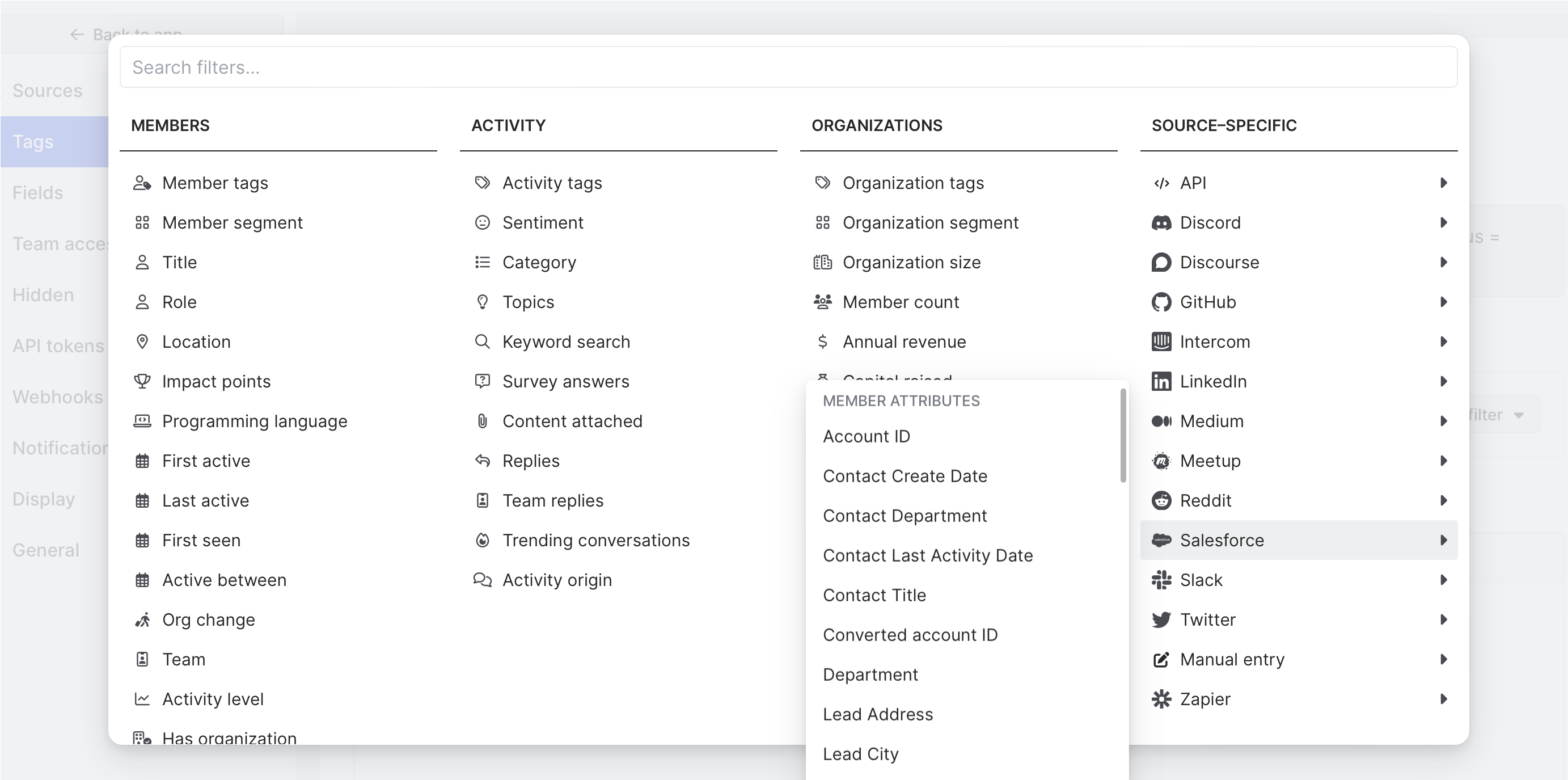Click the GitHub octocat icon
Image resolution: width=1568 pixels, height=780 pixels.
click(1161, 302)
